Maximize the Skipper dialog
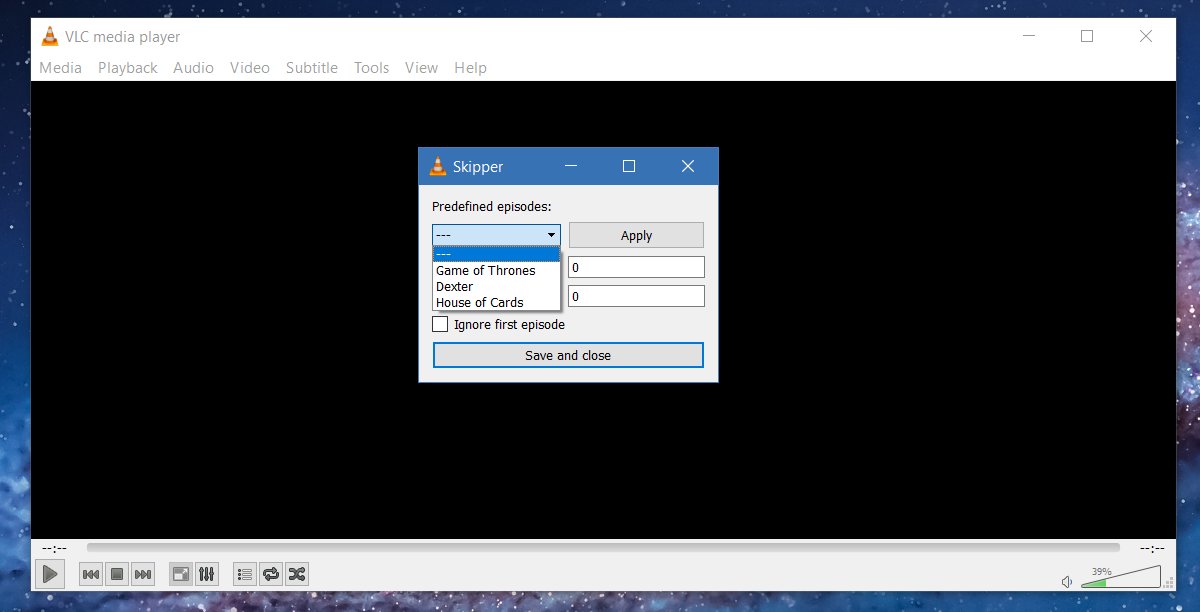The image size is (1200, 612). (629, 166)
